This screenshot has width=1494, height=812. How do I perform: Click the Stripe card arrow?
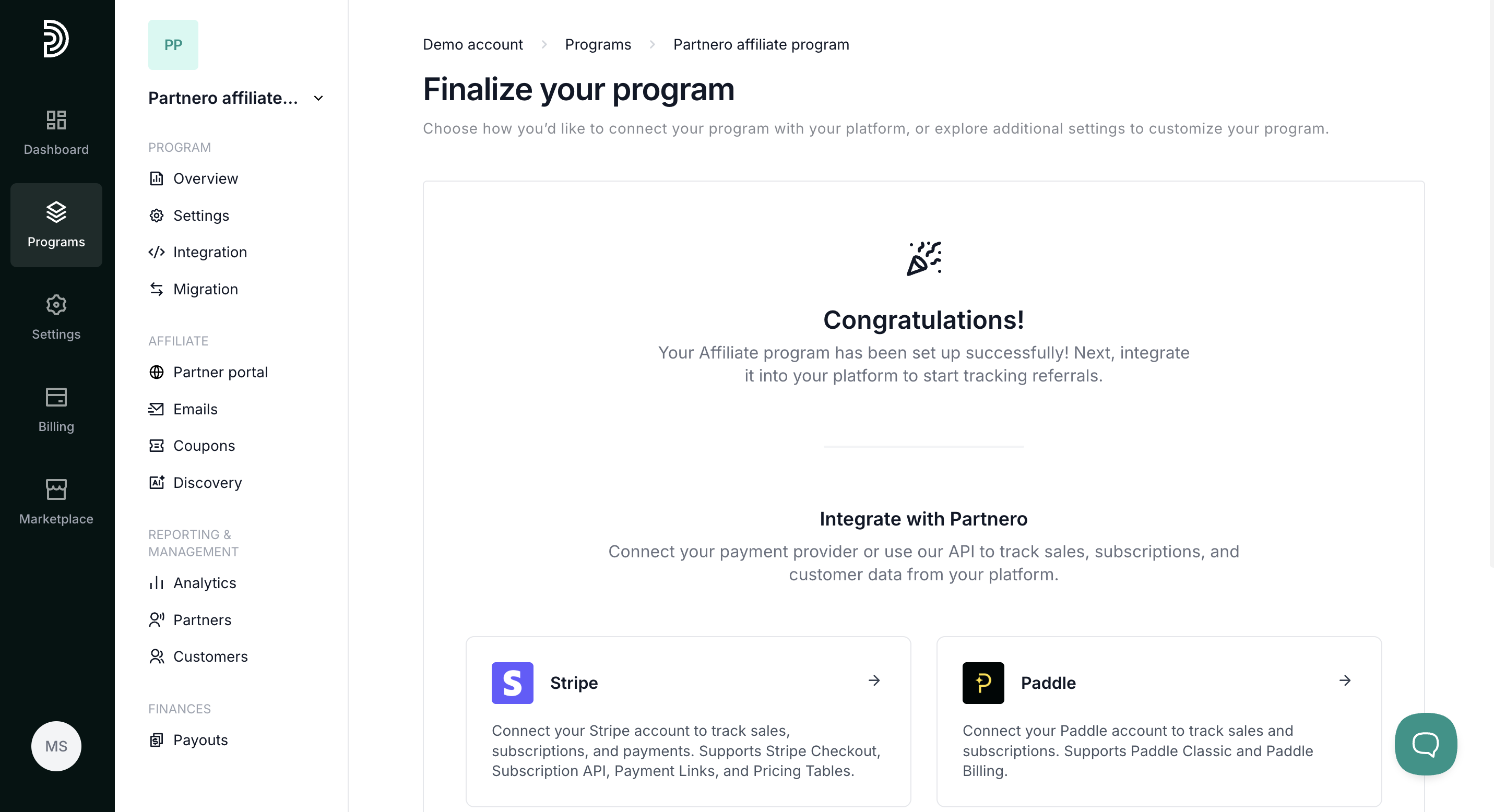coord(874,680)
